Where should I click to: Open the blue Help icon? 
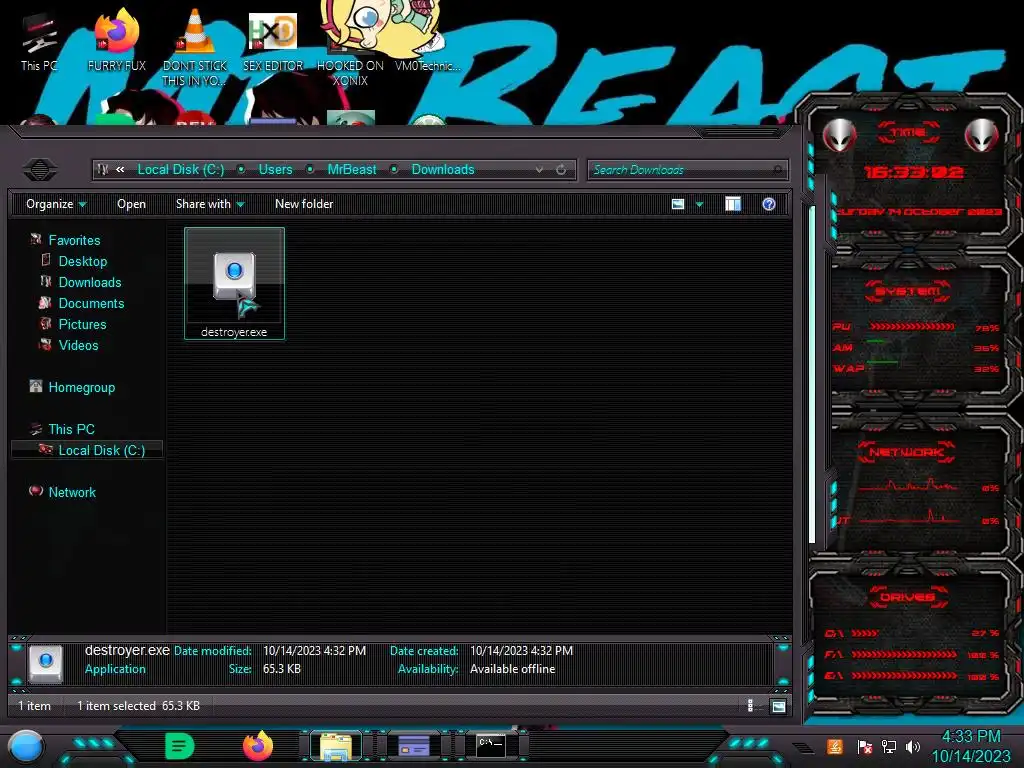(769, 204)
